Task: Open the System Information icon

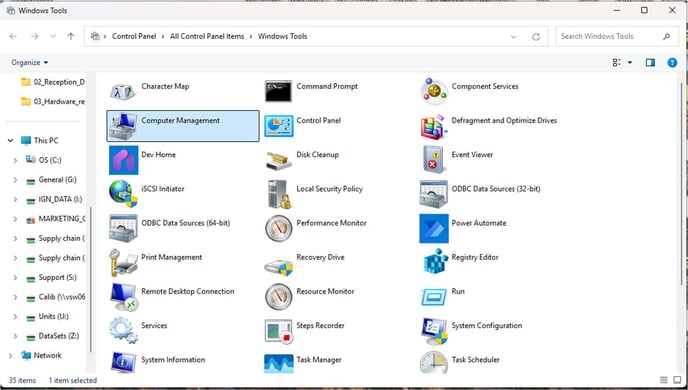Action: pos(123,362)
